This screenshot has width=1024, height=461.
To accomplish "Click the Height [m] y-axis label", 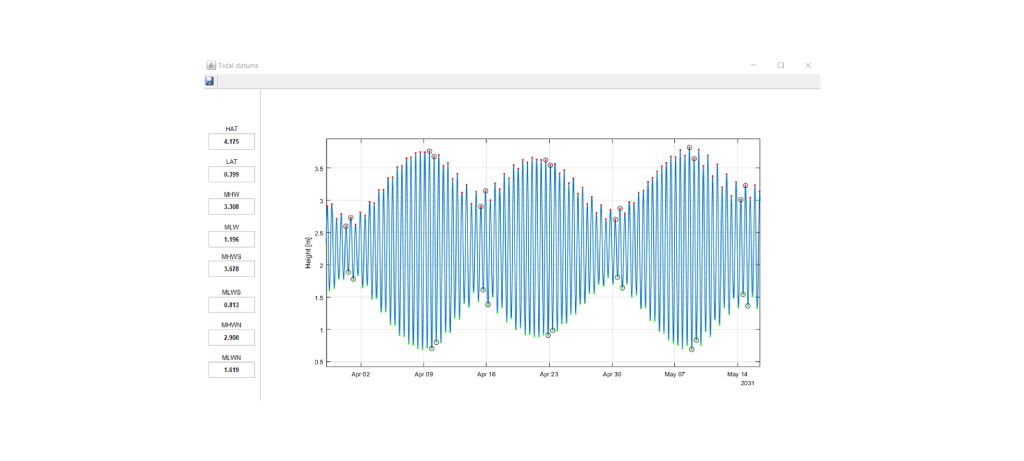I will click(308, 253).
